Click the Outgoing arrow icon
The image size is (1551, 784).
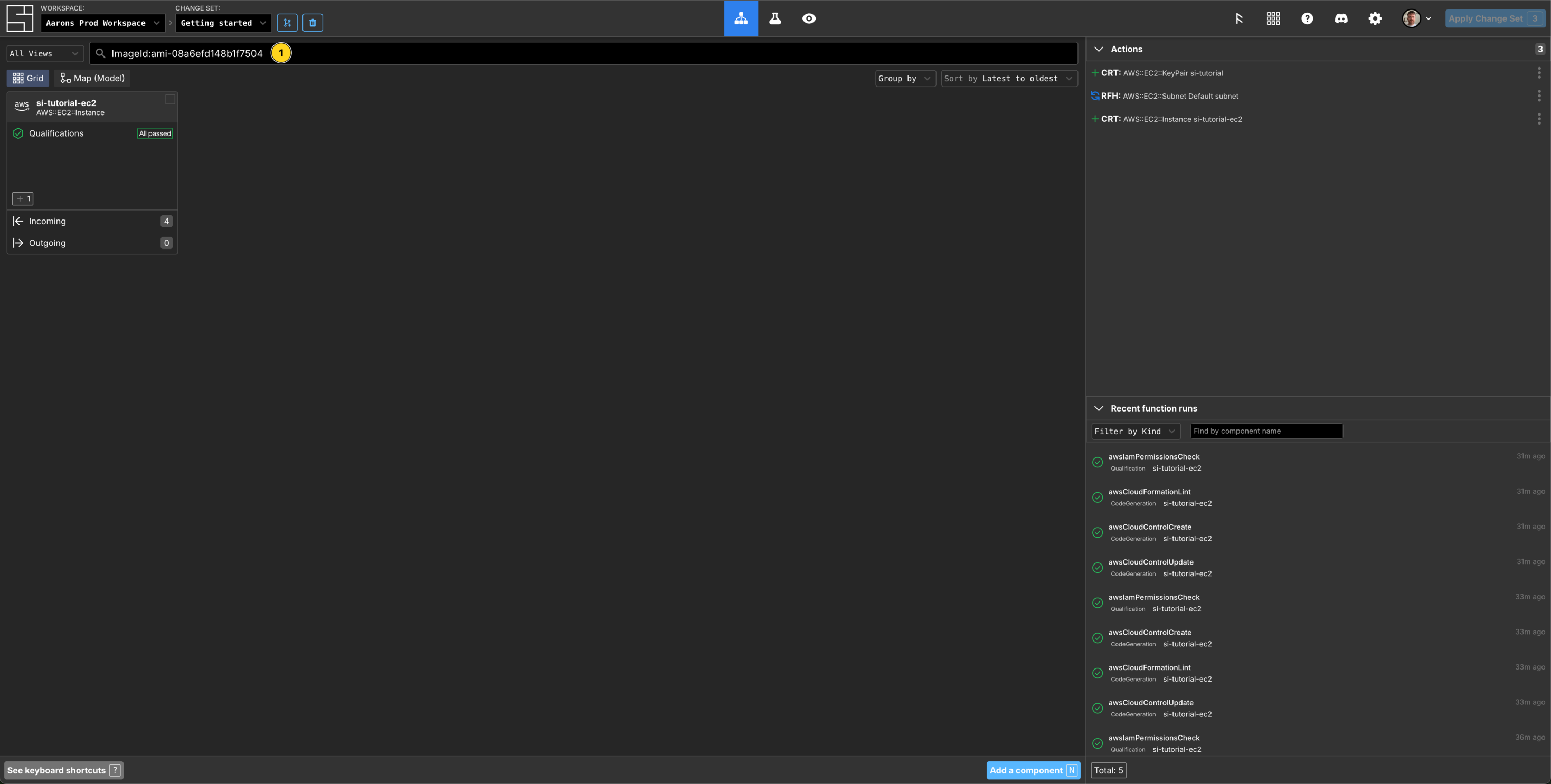tap(18, 243)
